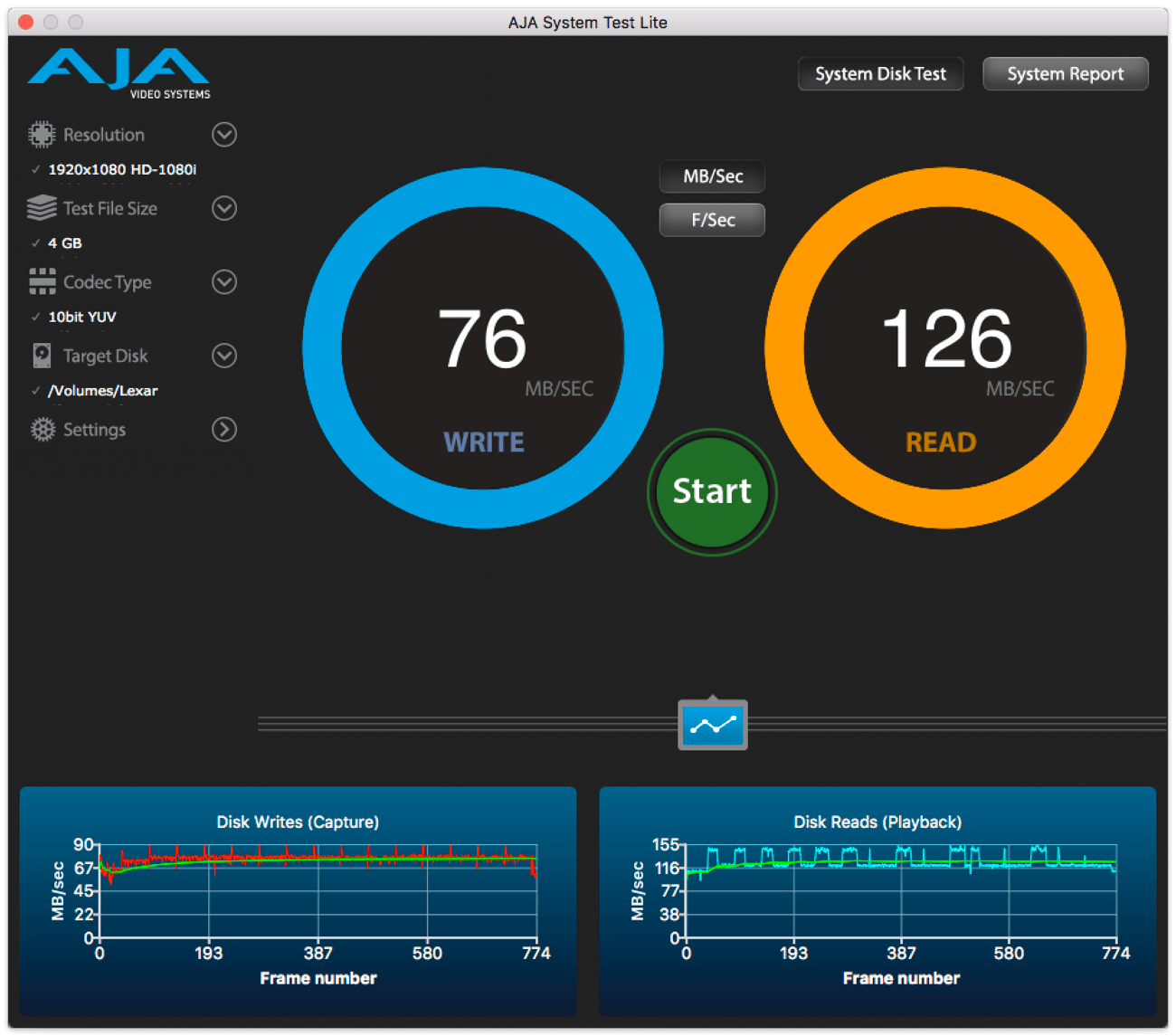Switch units to MB/Sec
Viewport: 1176px width, 1036px height.
(713, 176)
